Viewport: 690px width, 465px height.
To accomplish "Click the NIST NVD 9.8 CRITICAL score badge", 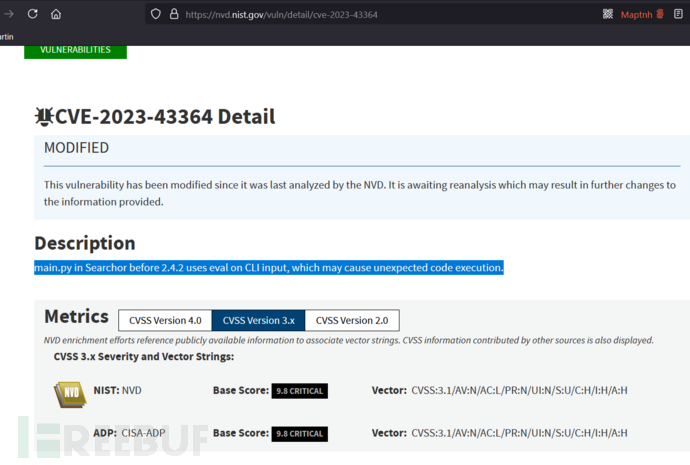I will click(300, 391).
